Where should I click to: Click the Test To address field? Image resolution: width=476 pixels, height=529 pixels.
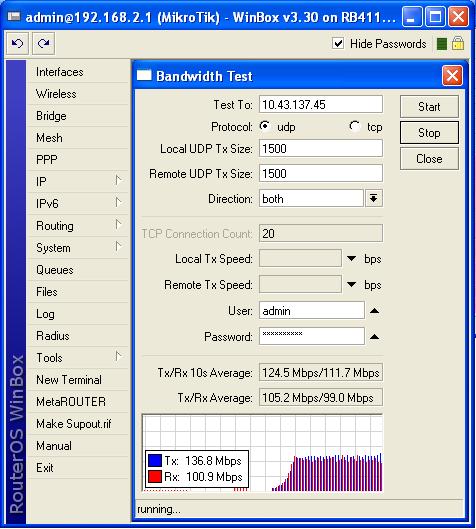321,105
